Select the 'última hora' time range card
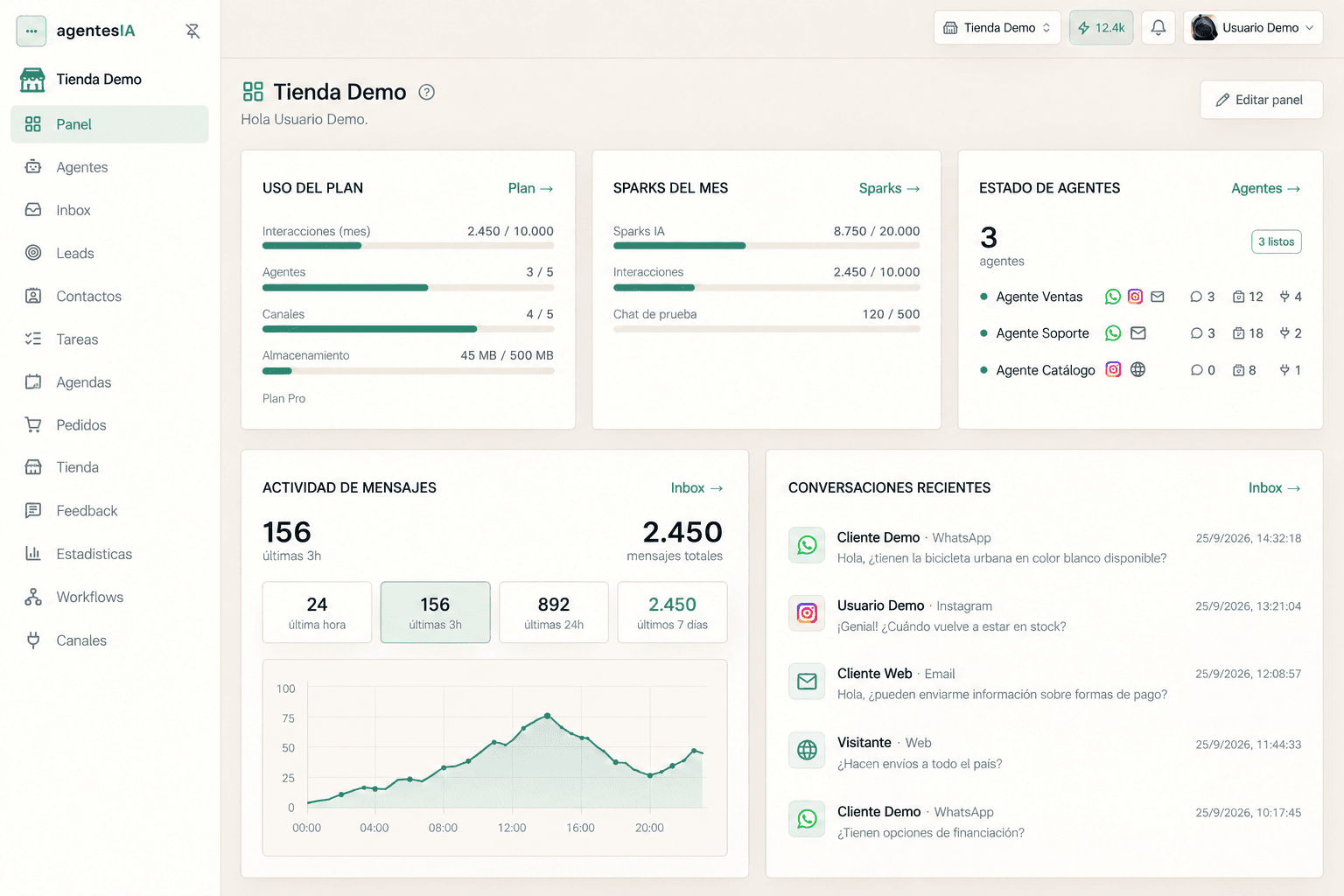1344x896 pixels. pos(317,612)
